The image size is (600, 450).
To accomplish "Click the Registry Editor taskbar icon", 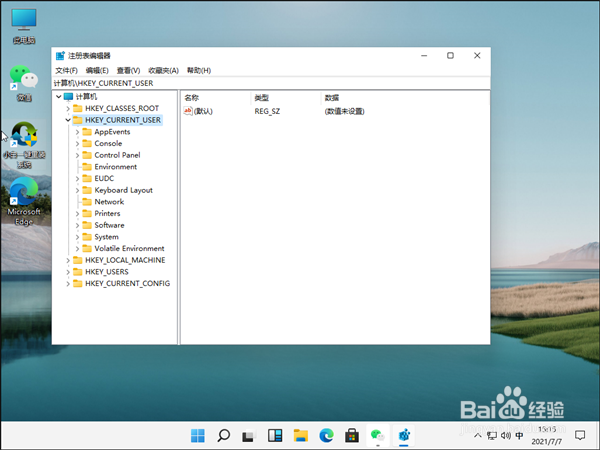I will point(404,435).
